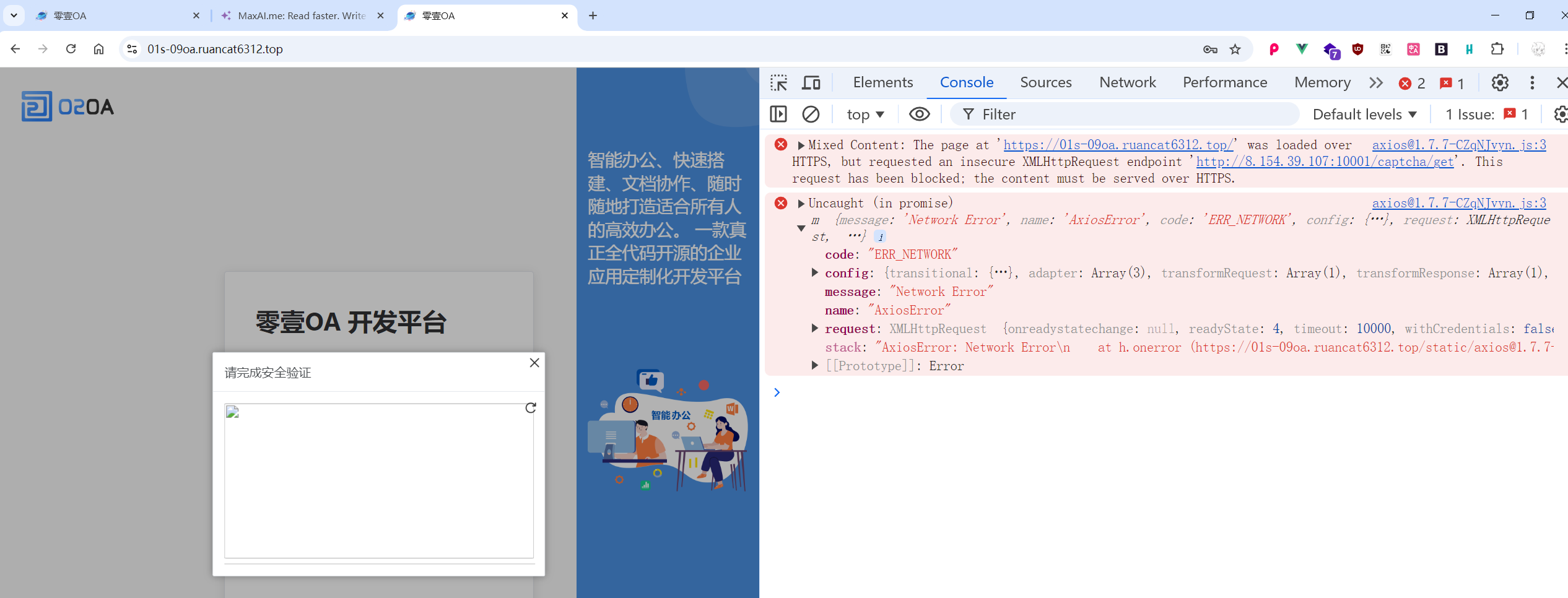
Task: Open the red P extension
Action: coord(1274,50)
